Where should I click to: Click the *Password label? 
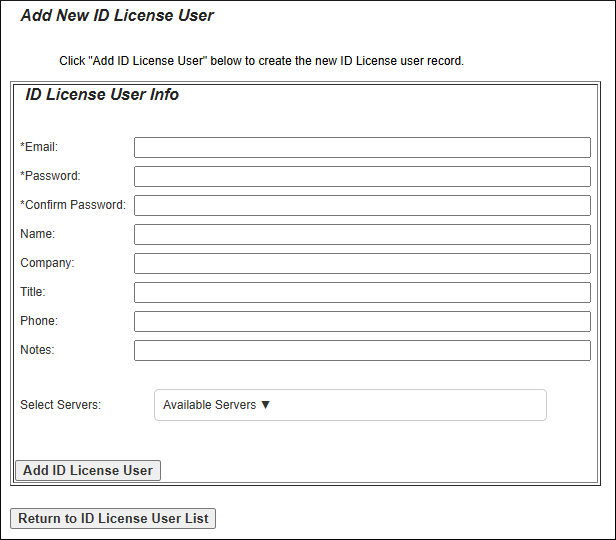click(x=50, y=176)
